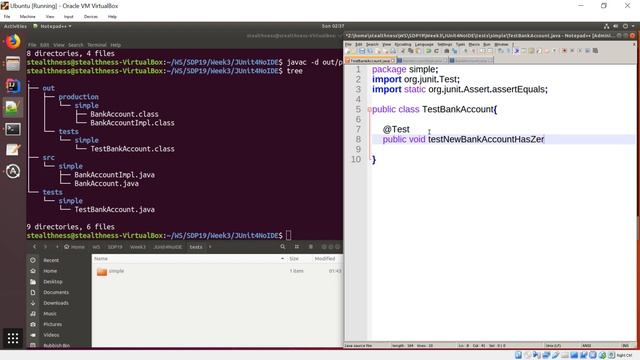Open Software Updater icon in dock

pyautogui.click(x=13, y=171)
